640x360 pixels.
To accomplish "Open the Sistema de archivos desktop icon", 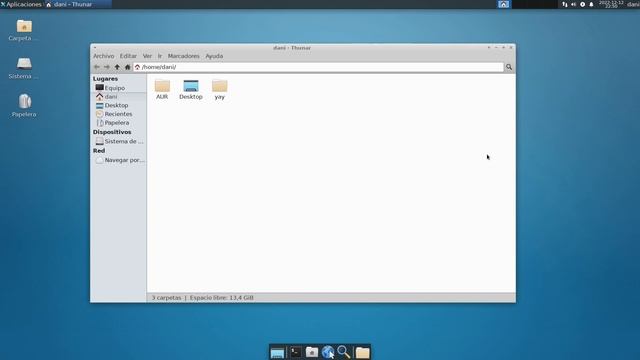I will [24, 68].
